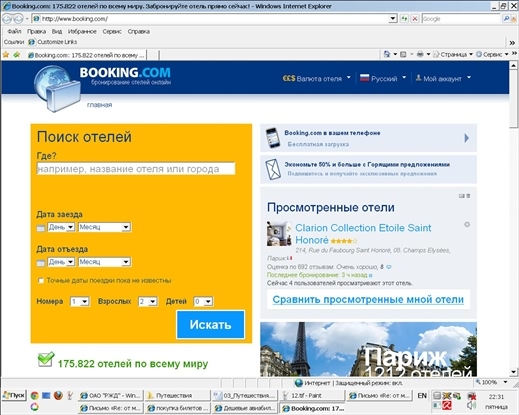This screenshot has height=415, width=519.
Task: Launch Chrome from the quick launch bar
Action: click(34, 396)
